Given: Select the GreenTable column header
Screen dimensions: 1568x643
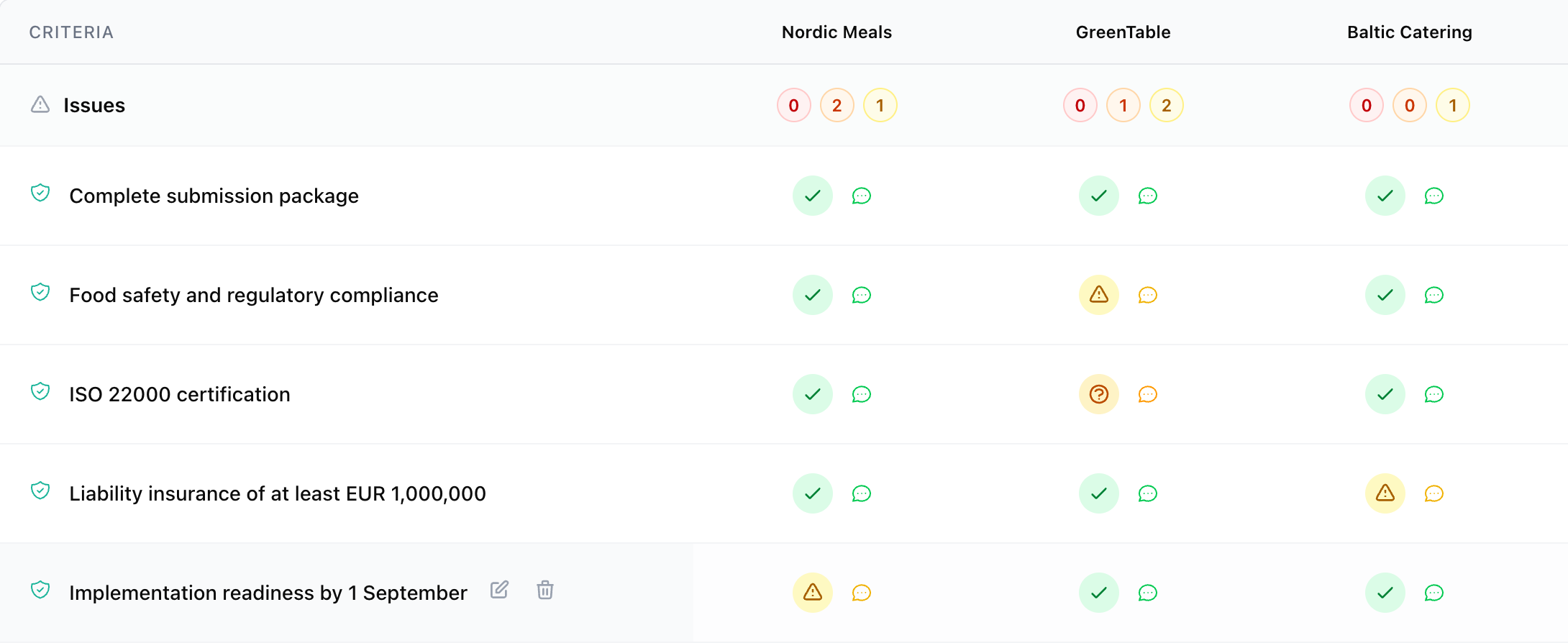Looking at the screenshot, I should pyautogui.click(x=1123, y=32).
